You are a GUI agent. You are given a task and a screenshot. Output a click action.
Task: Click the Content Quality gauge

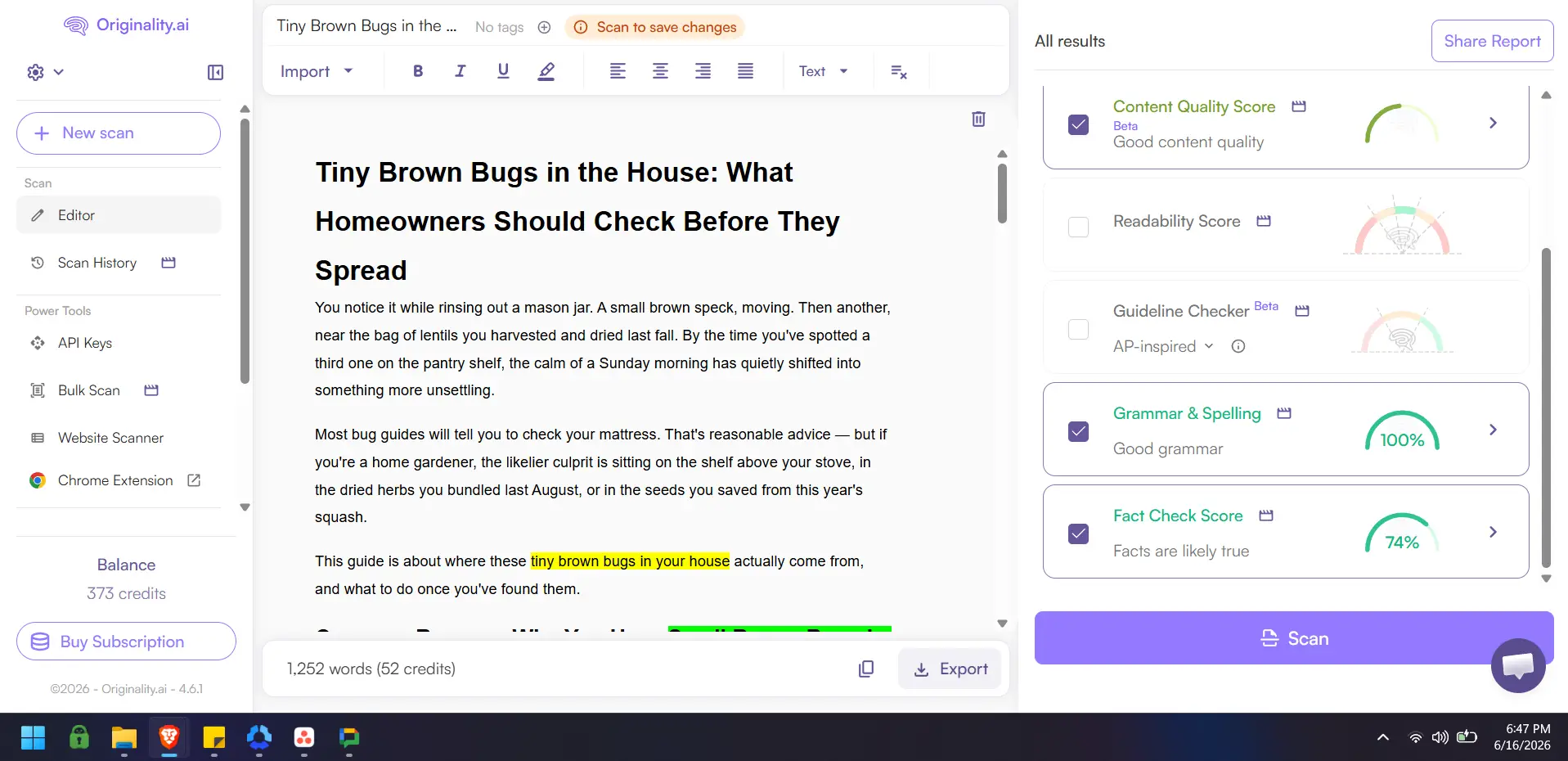point(1402,124)
